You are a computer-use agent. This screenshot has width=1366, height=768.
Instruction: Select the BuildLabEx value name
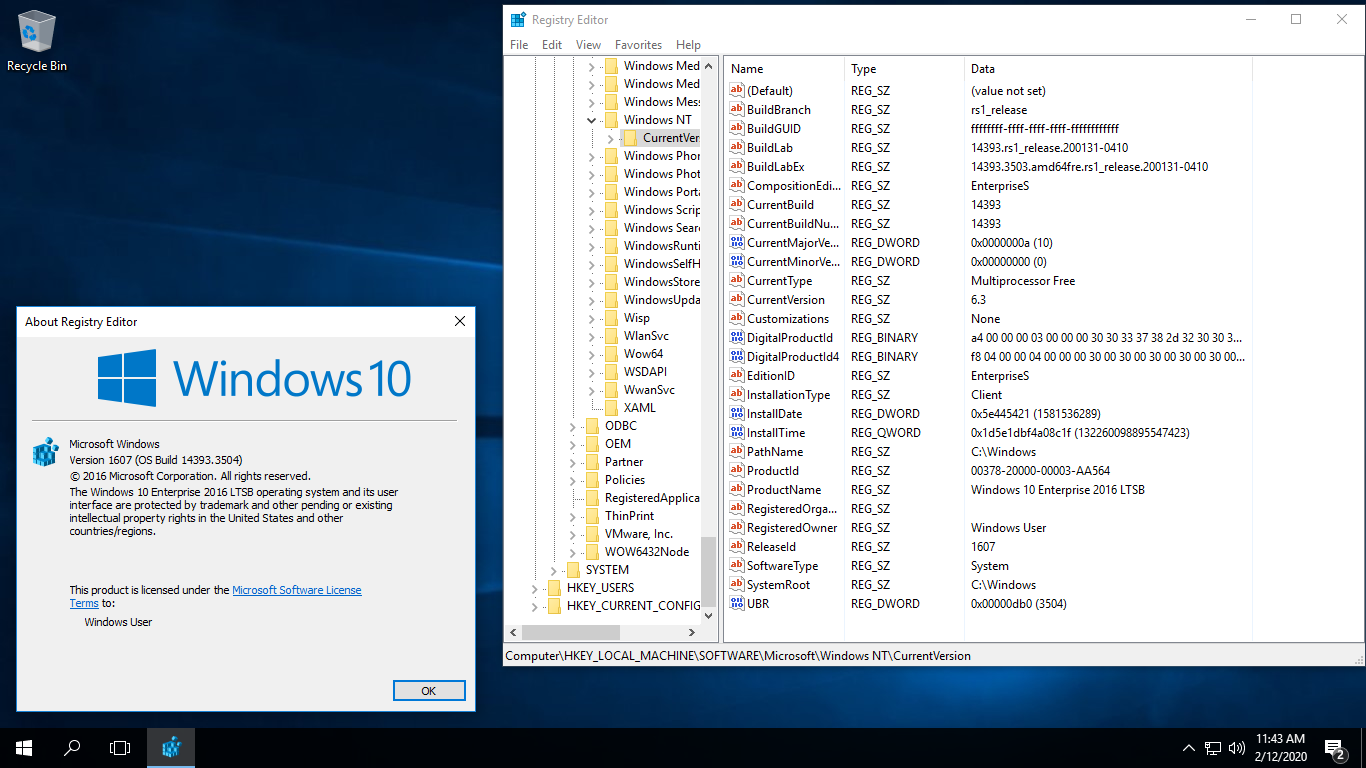776,167
